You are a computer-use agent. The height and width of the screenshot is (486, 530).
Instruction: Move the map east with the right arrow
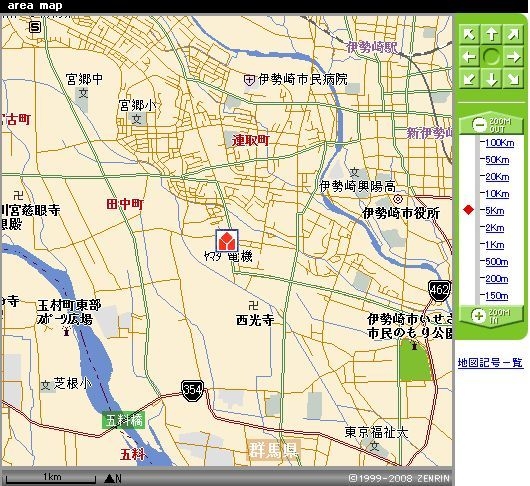[513, 57]
